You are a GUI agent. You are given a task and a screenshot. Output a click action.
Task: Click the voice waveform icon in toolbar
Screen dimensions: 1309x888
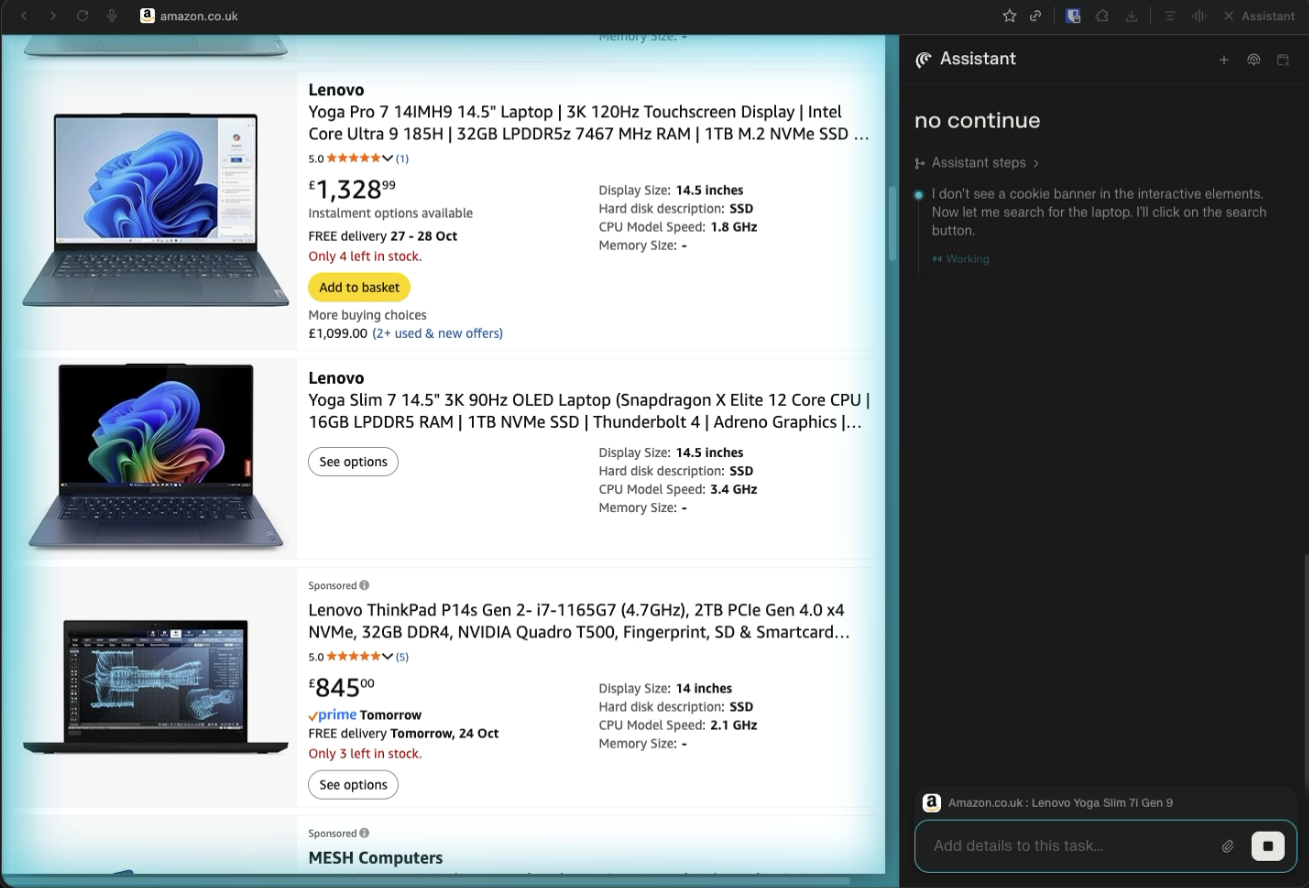(x=1199, y=16)
